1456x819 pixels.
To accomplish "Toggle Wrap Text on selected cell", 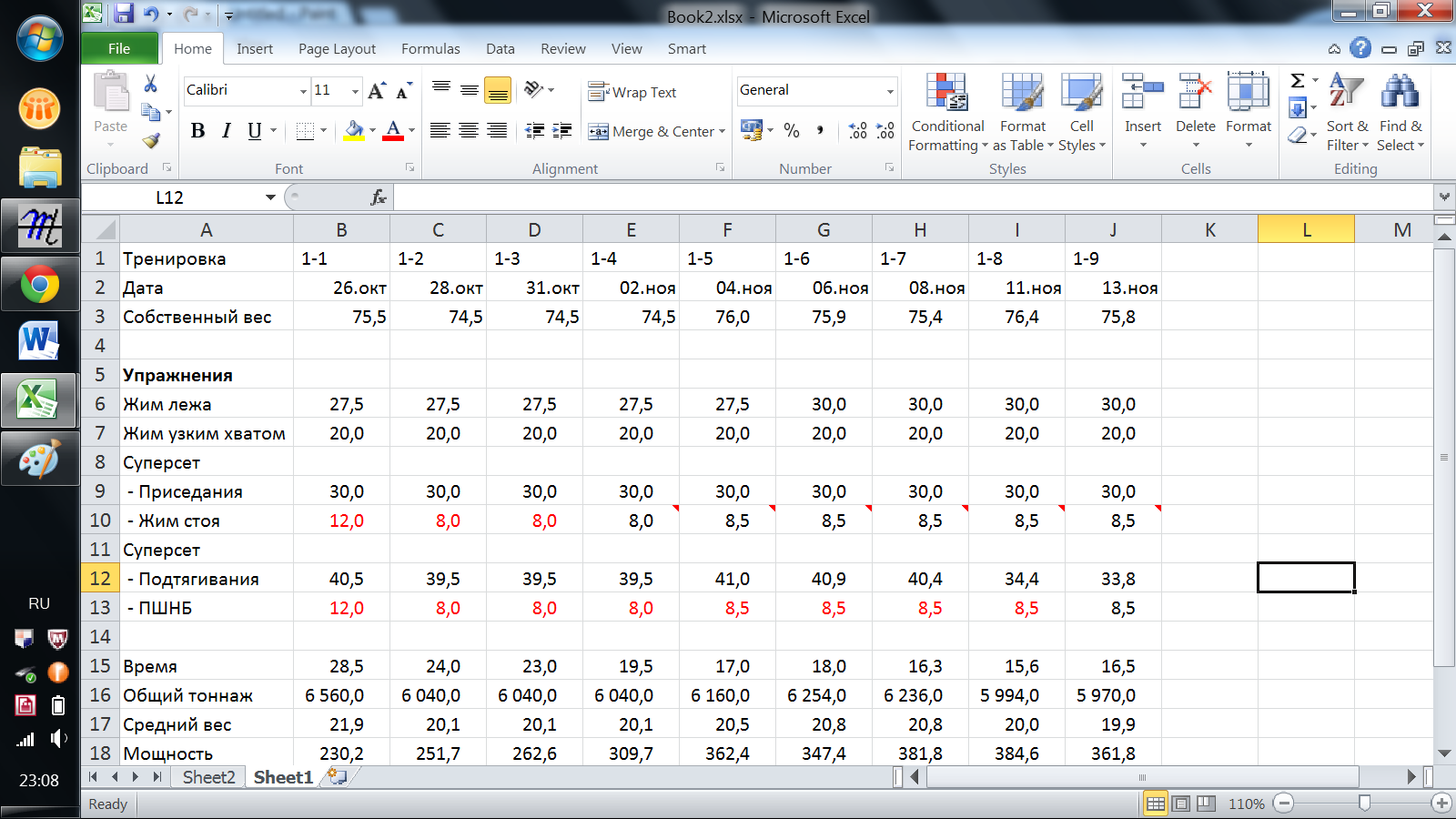I will pos(632,92).
